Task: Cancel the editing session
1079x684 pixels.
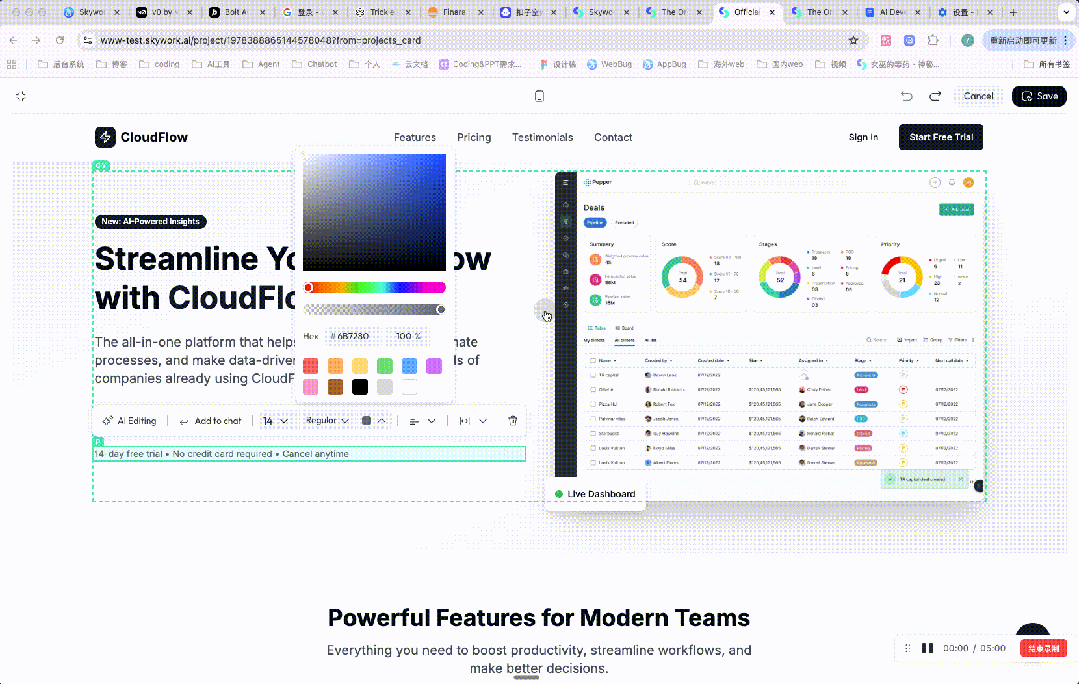Action: [x=979, y=96]
